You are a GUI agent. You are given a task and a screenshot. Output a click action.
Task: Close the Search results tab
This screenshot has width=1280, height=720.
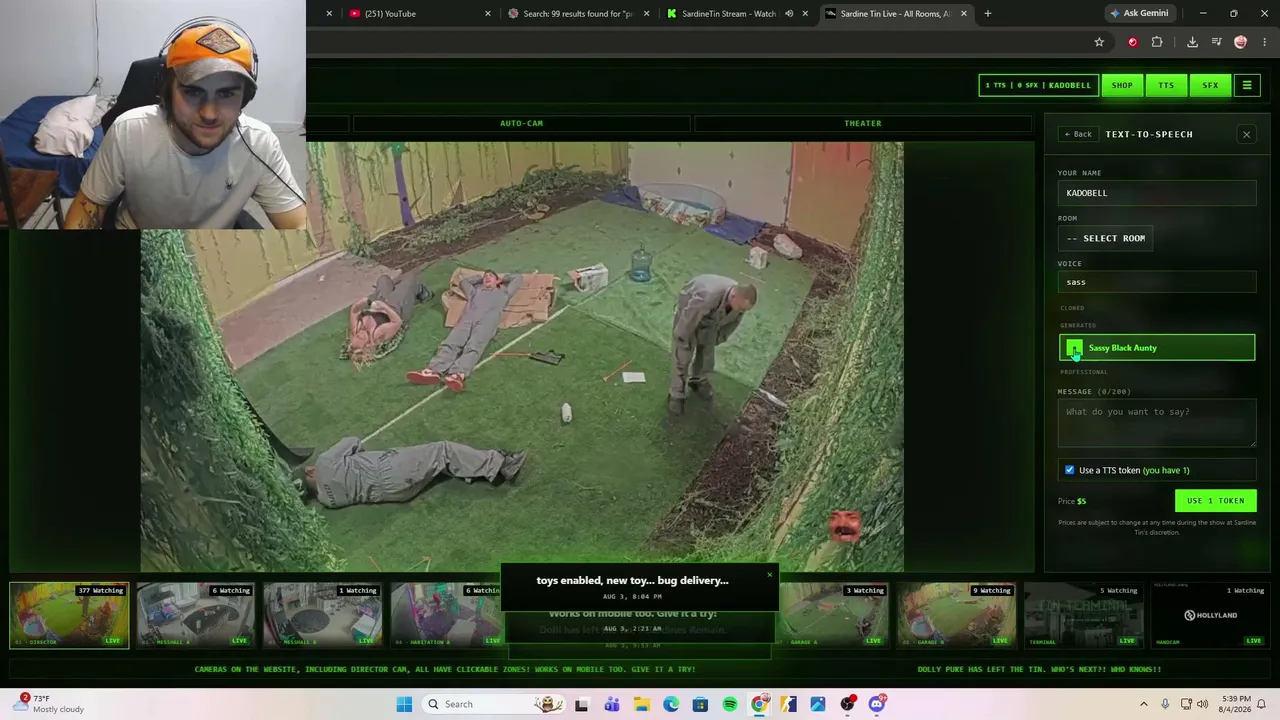646,13
